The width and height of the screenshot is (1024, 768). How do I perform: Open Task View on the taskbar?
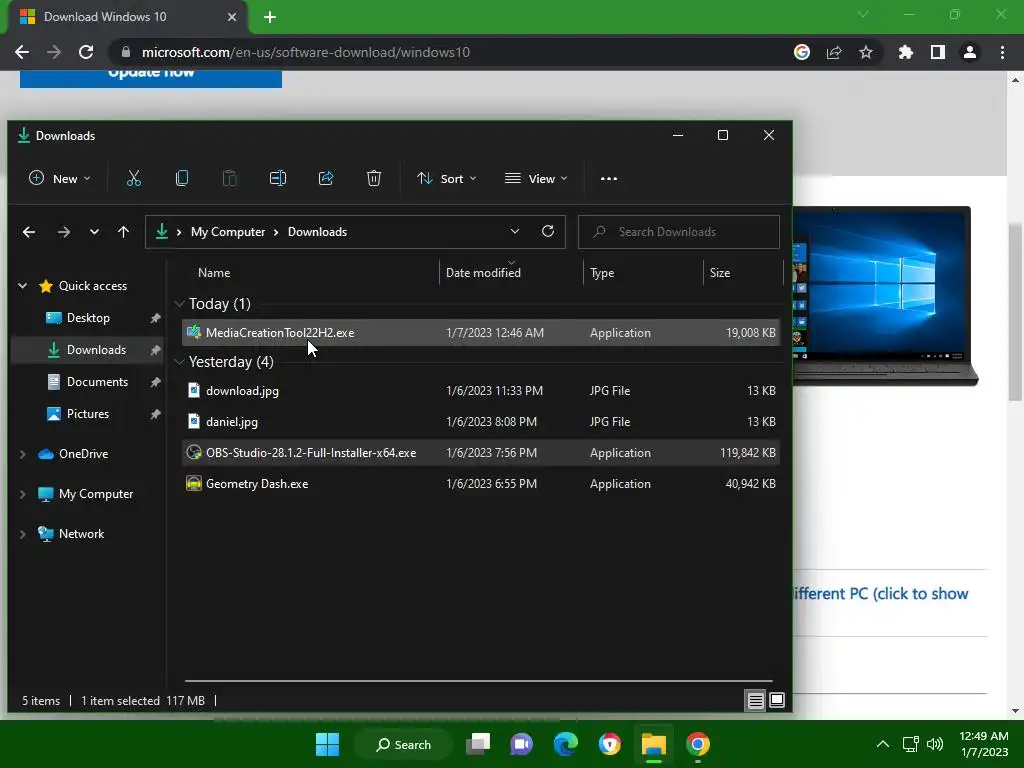point(478,744)
